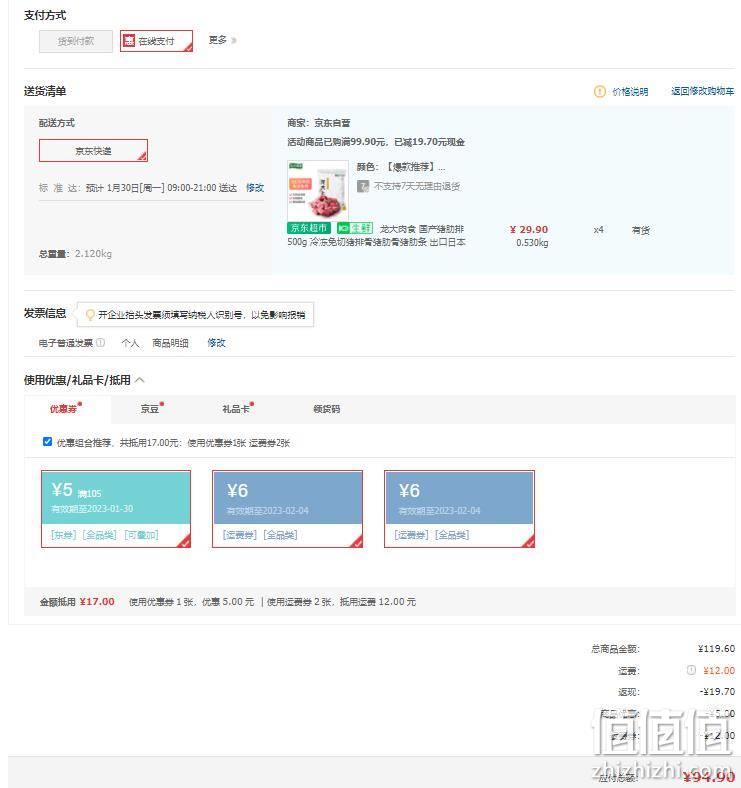
Task: Toggle the last ¥6 运费券 coupon
Action: pos(459,509)
